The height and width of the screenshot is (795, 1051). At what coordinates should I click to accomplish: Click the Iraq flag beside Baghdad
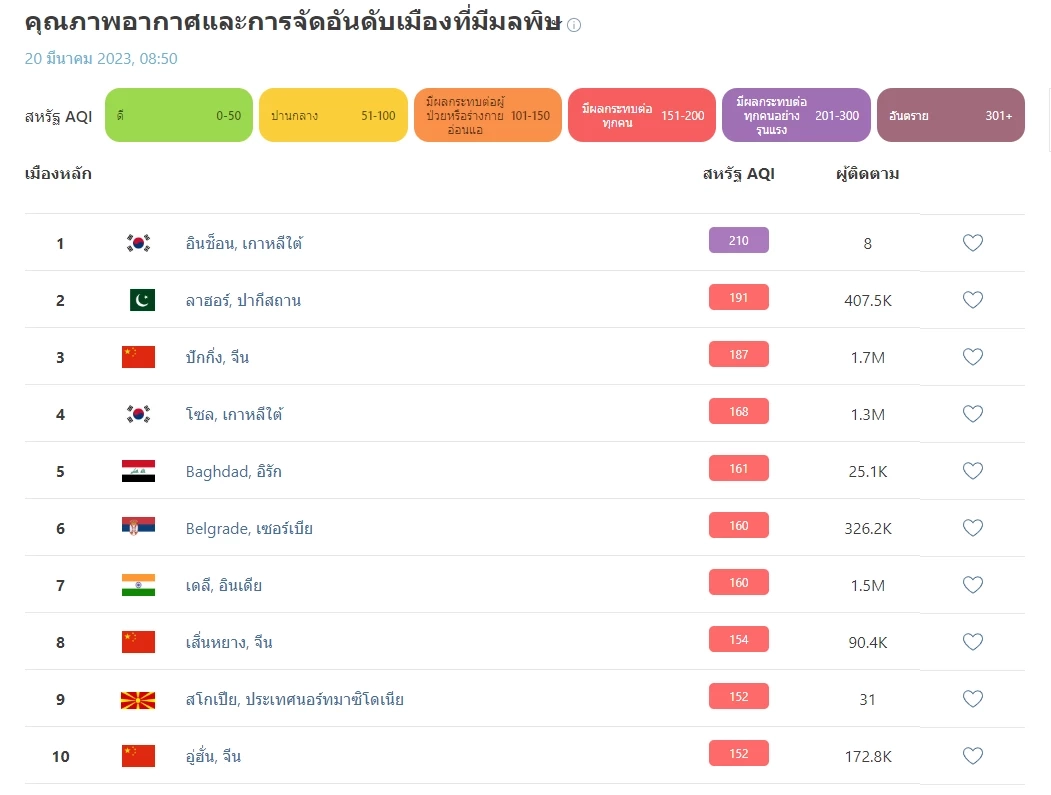137,470
